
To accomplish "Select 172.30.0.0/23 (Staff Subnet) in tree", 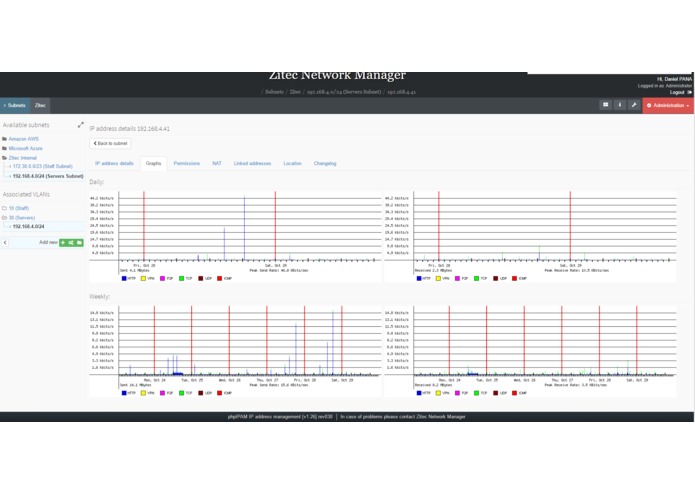I will pyautogui.click(x=43, y=167).
